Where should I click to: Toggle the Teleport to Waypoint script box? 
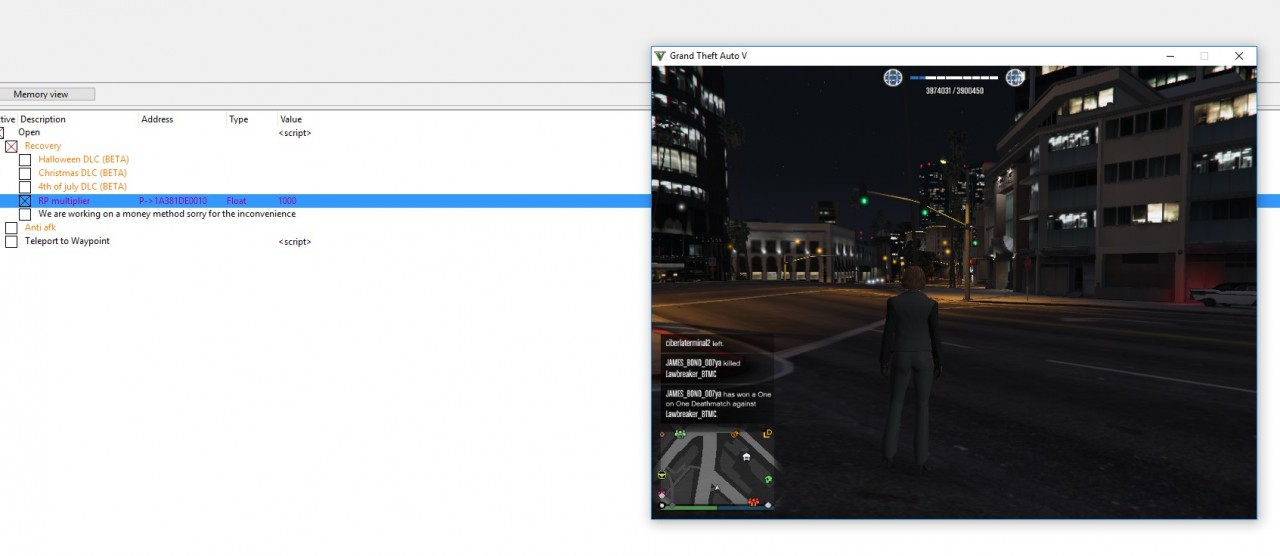pyautogui.click(x=11, y=242)
